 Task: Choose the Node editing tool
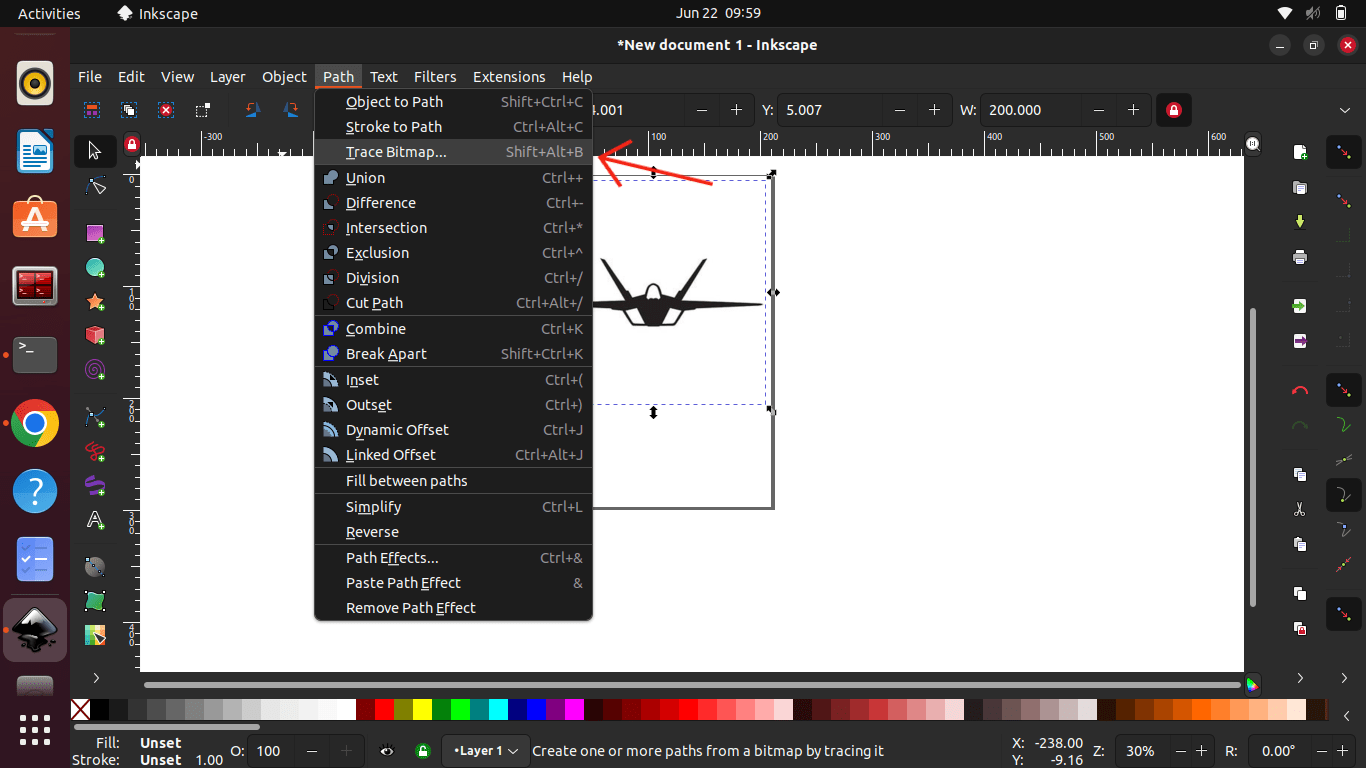pyautogui.click(x=95, y=186)
